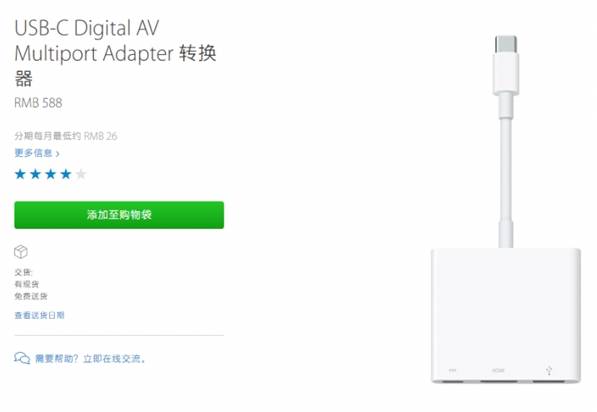Click the 免费送货 delivery text
The image size is (597, 412).
31,296
